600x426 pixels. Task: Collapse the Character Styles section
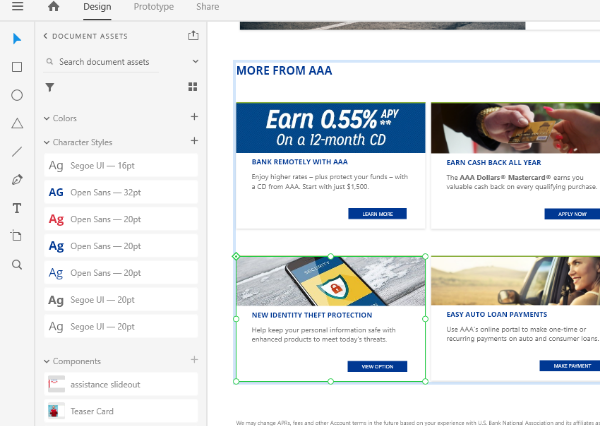pos(47,142)
